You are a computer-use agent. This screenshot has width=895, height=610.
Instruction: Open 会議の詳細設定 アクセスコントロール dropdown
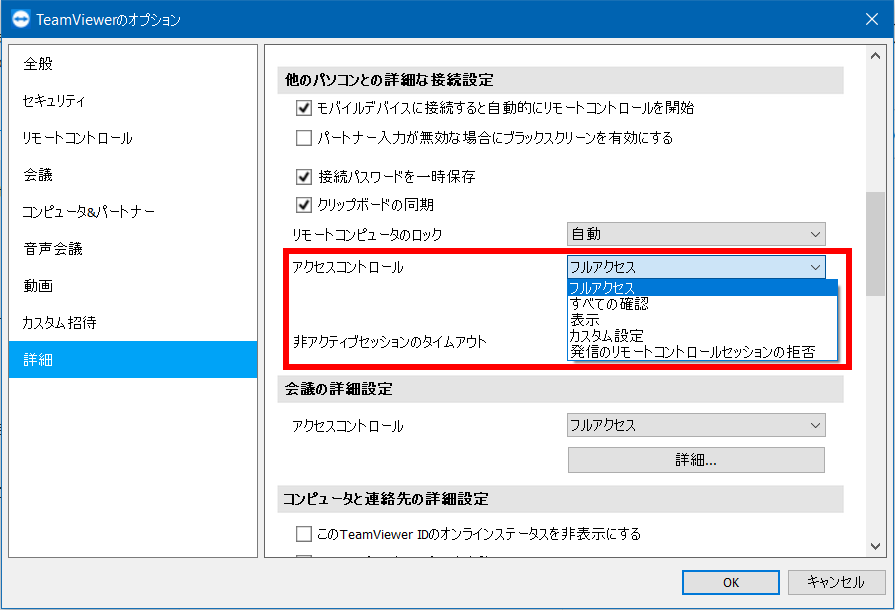[x=696, y=425]
